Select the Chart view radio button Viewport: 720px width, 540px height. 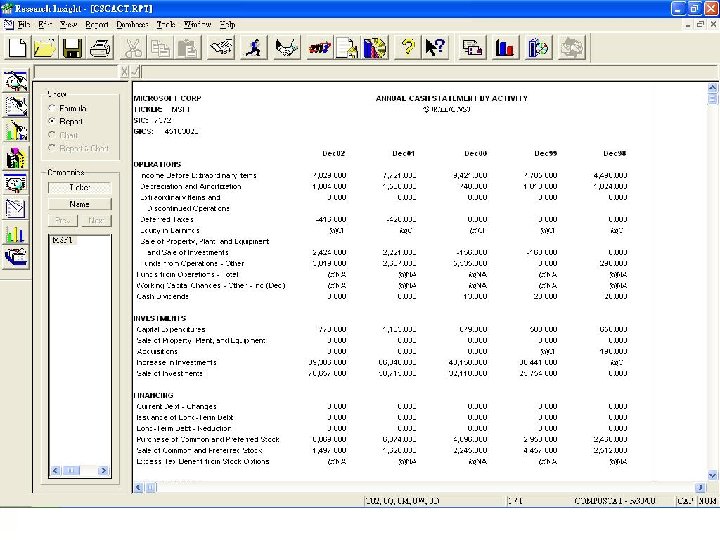(52, 135)
